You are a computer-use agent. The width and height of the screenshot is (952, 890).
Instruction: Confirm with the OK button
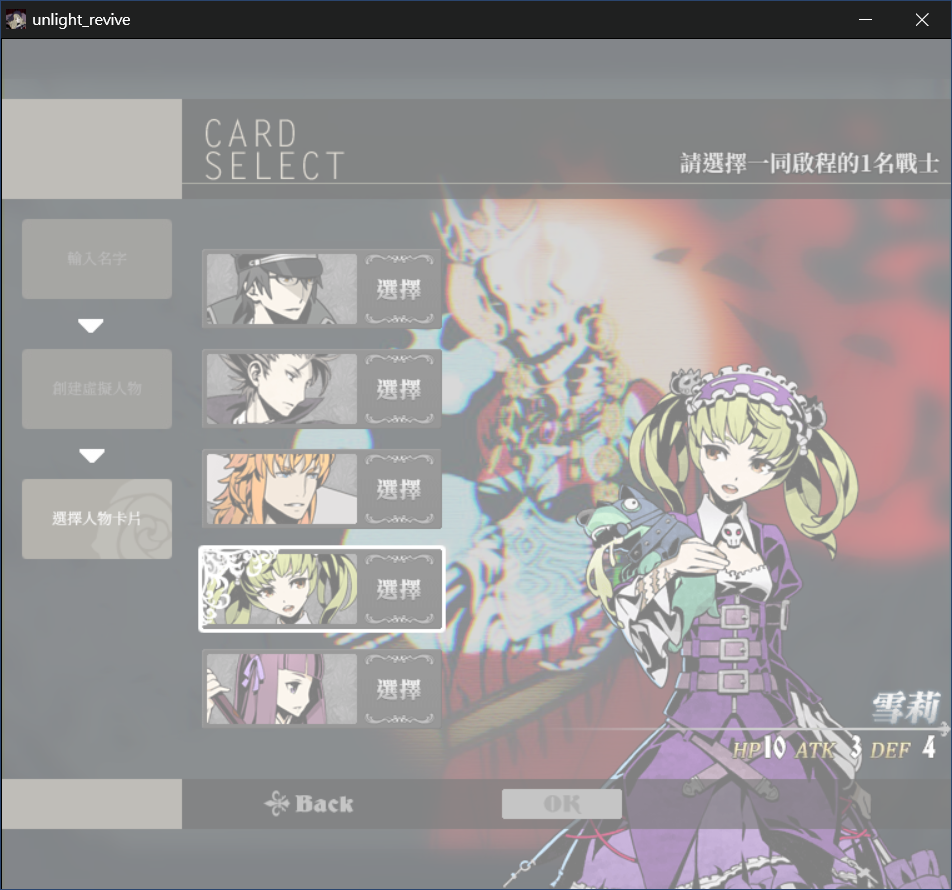[x=562, y=804]
